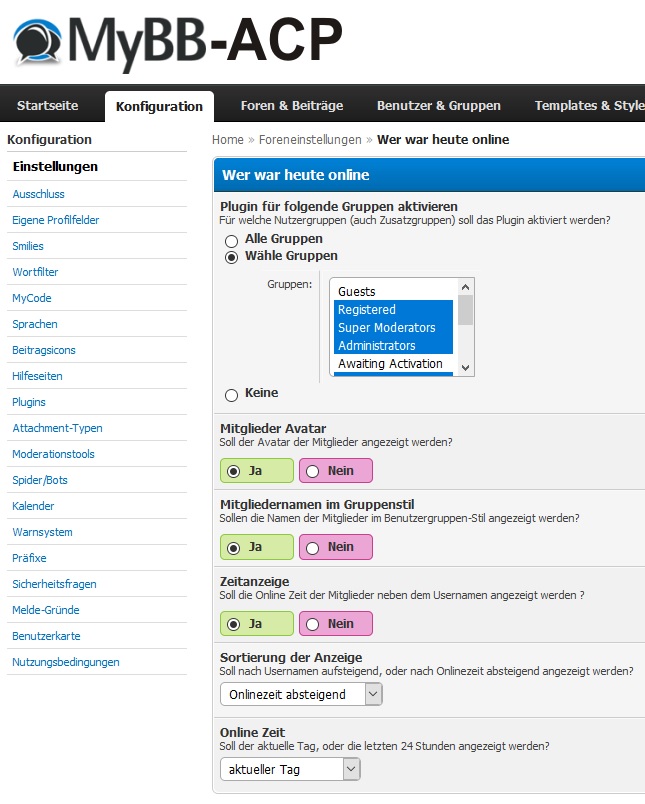
Task: Select Super Moderators in Gruppen list
Action: tap(393, 327)
